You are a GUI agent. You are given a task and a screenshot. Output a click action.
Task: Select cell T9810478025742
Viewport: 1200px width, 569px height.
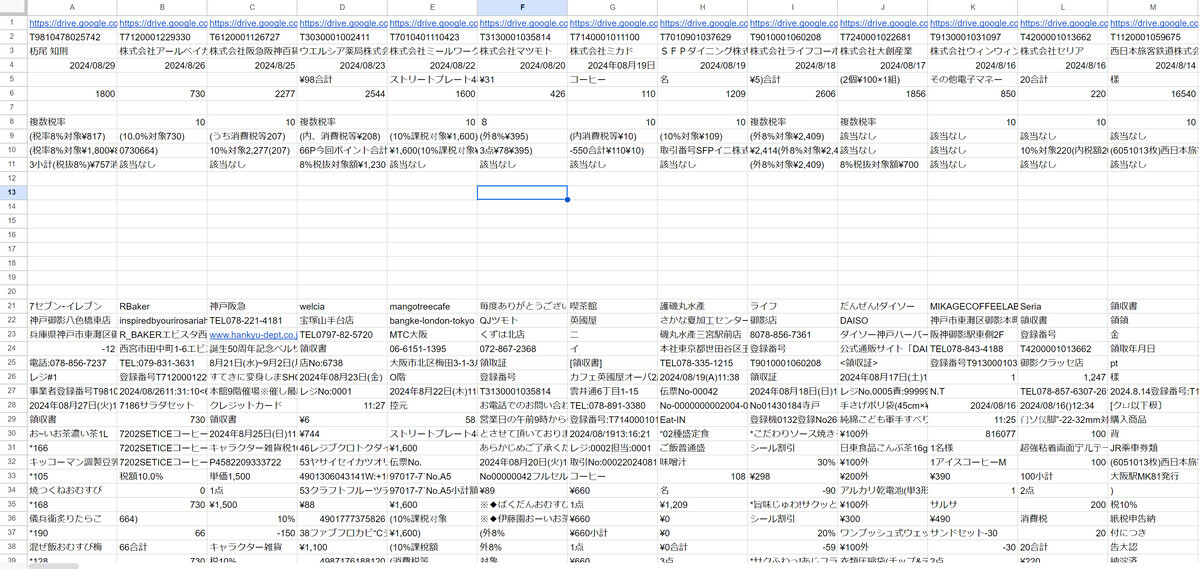[73, 36]
